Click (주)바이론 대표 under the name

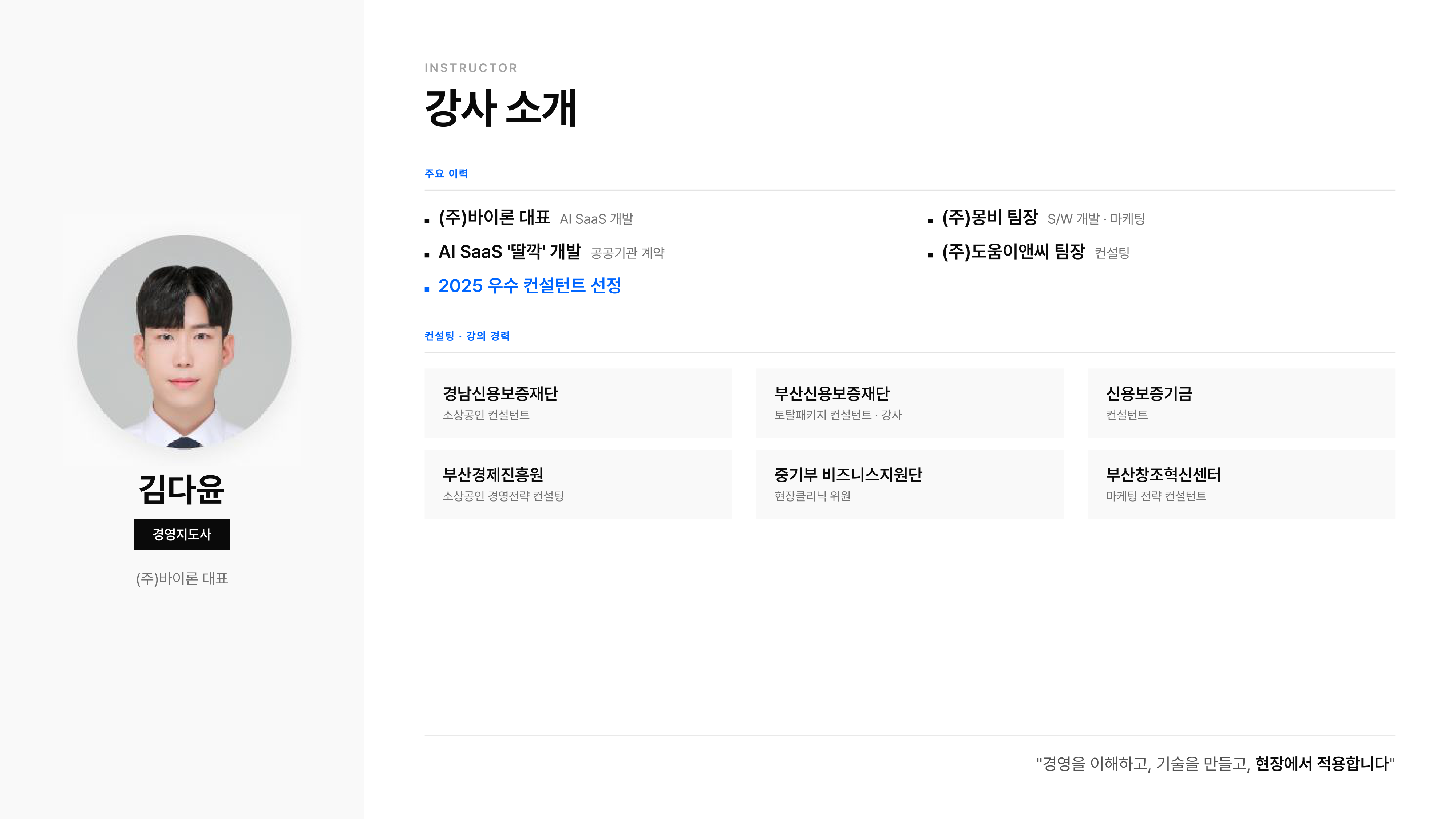182,579
